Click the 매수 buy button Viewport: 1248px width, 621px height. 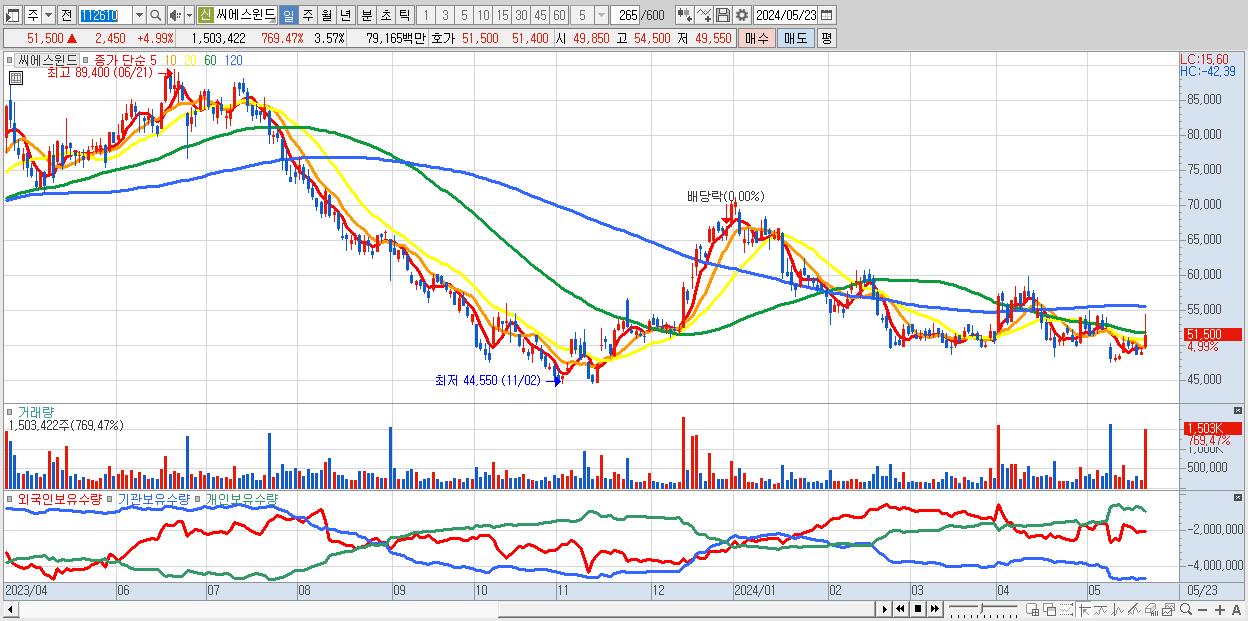click(x=756, y=38)
